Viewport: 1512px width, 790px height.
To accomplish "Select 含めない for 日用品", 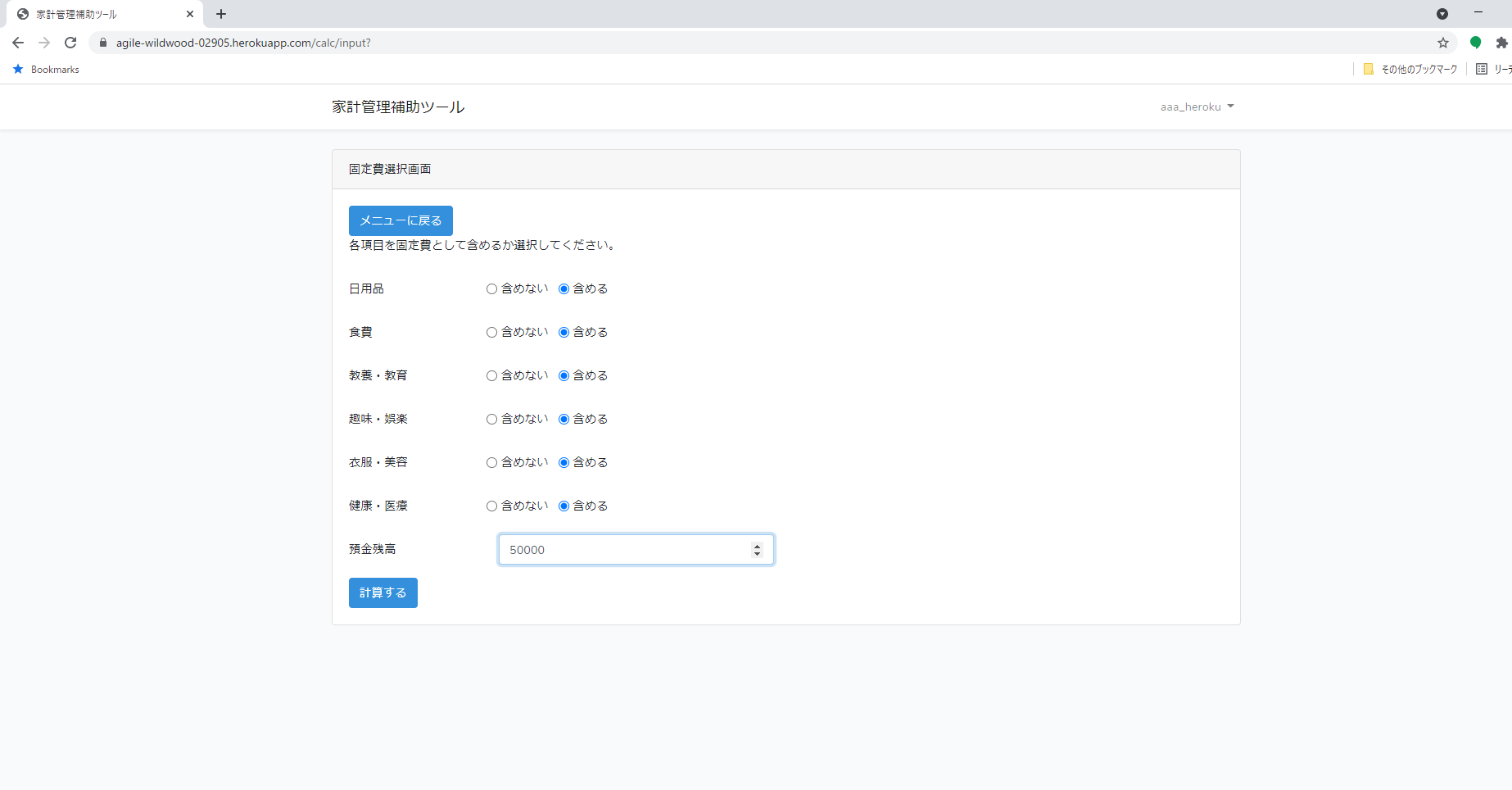I will (x=491, y=288).
